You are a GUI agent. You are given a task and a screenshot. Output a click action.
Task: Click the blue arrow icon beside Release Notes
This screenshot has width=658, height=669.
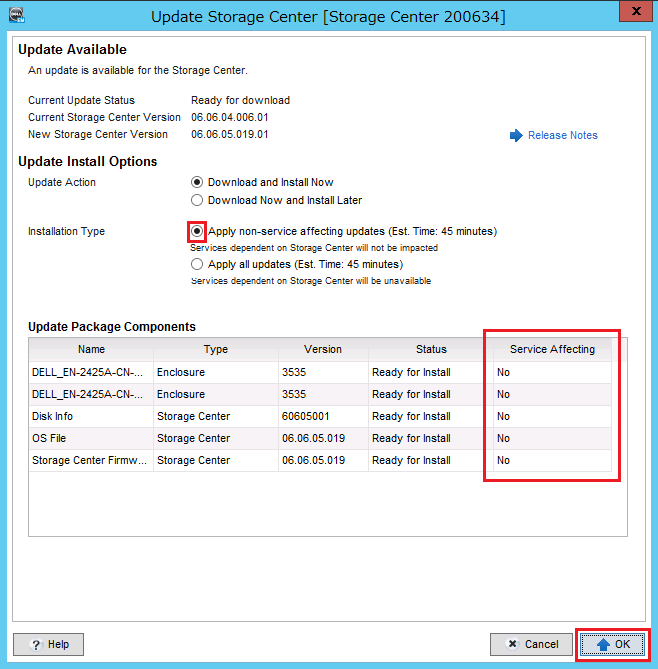pos(516,135)
